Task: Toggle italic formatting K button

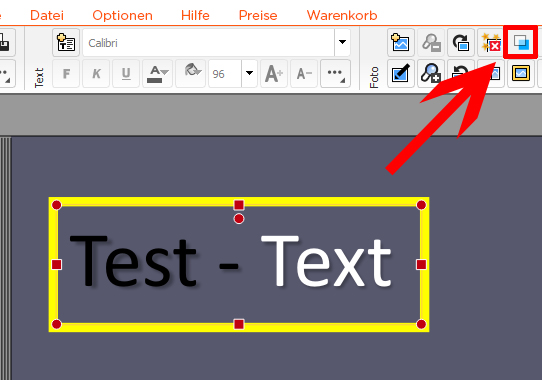Action: pyautogui.click(x=96, y=73)
